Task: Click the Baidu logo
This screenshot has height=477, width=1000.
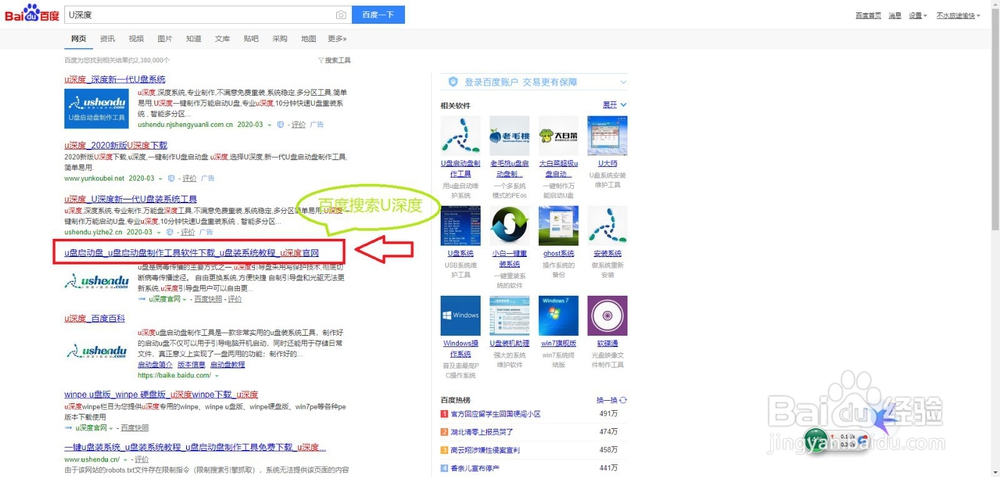Action: tap(32, 14)
